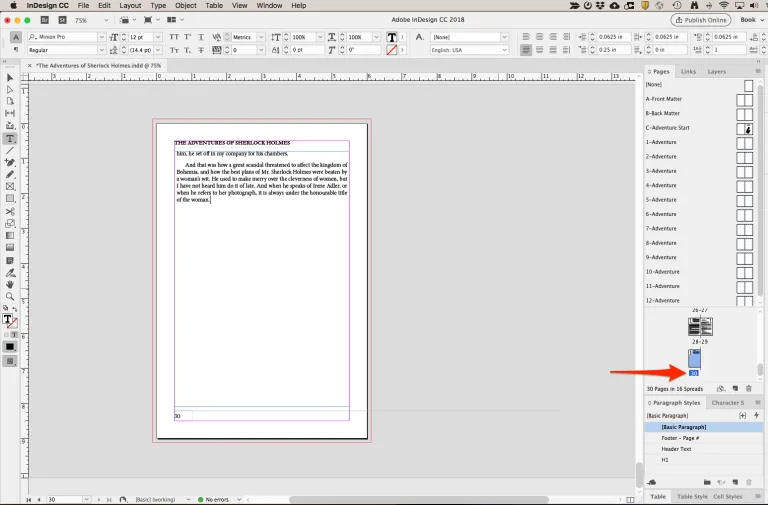
Task: Toggle Paragraph Formatting Controls pilcrow button
Action: tap(16, 50)
